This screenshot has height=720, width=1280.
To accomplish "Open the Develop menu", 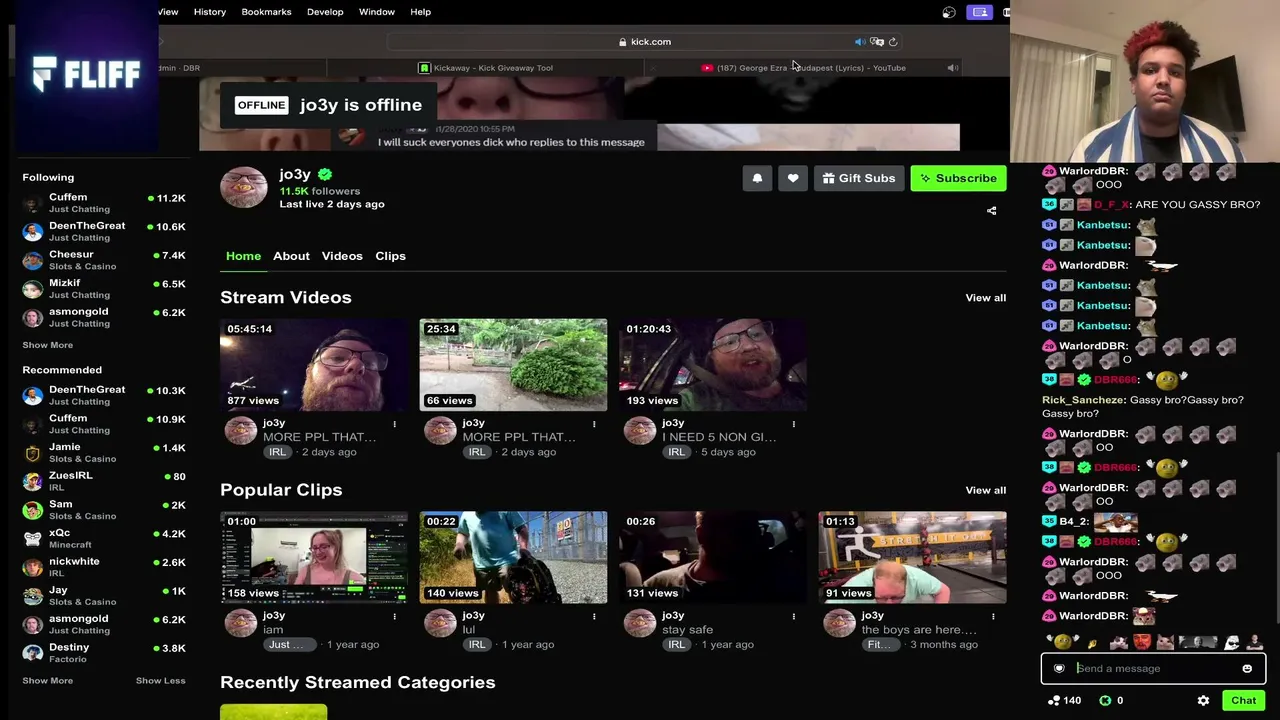I will coord(325,12).
